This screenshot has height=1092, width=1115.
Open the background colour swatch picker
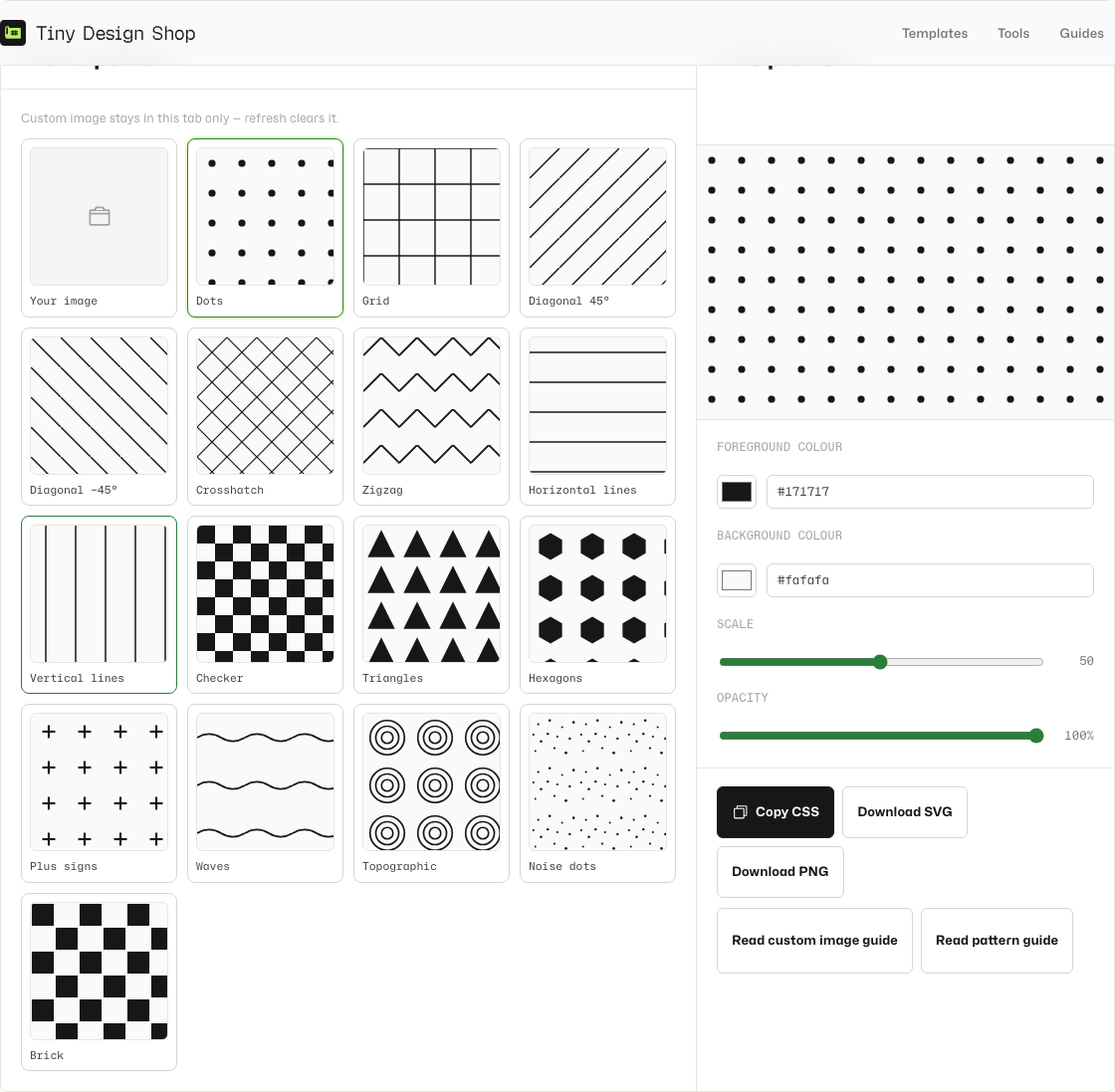pyautogui.click(x=737, y=580)
